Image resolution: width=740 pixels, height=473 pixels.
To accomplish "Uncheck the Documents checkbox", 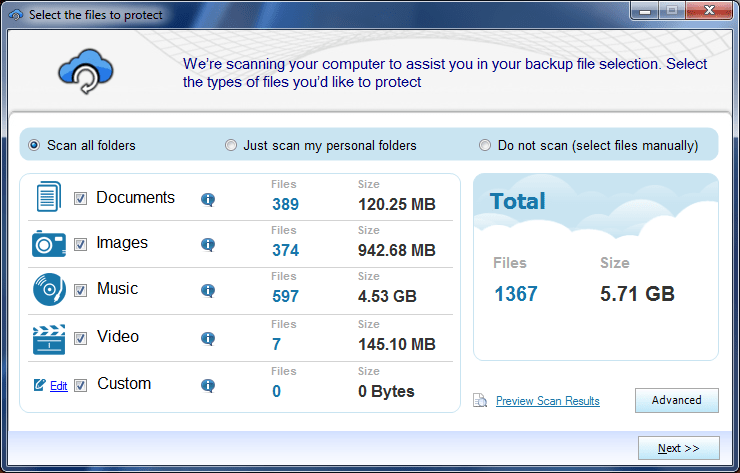I will tap(81, 199).
